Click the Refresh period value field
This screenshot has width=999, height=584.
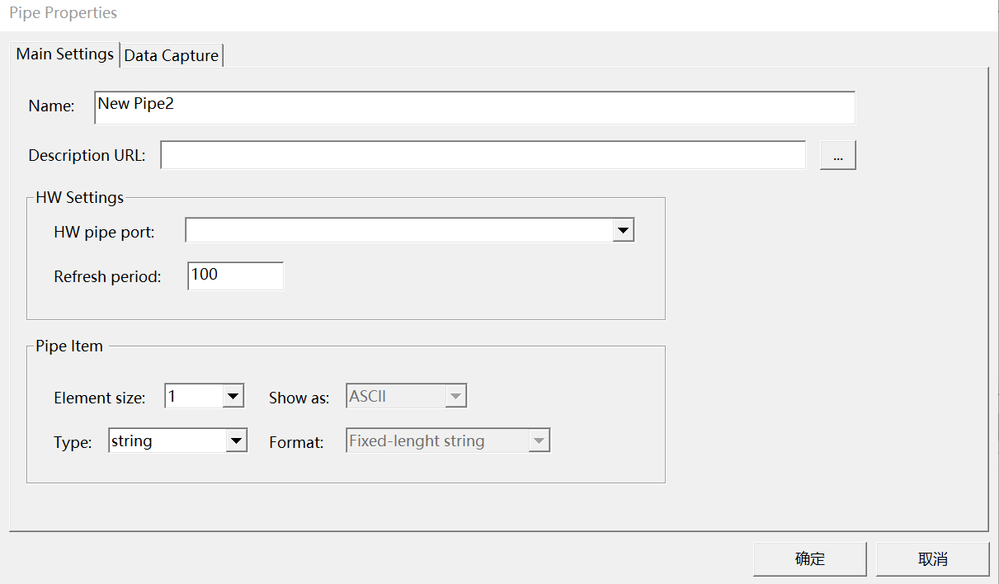pyautogui.click(x=235, y=276)
